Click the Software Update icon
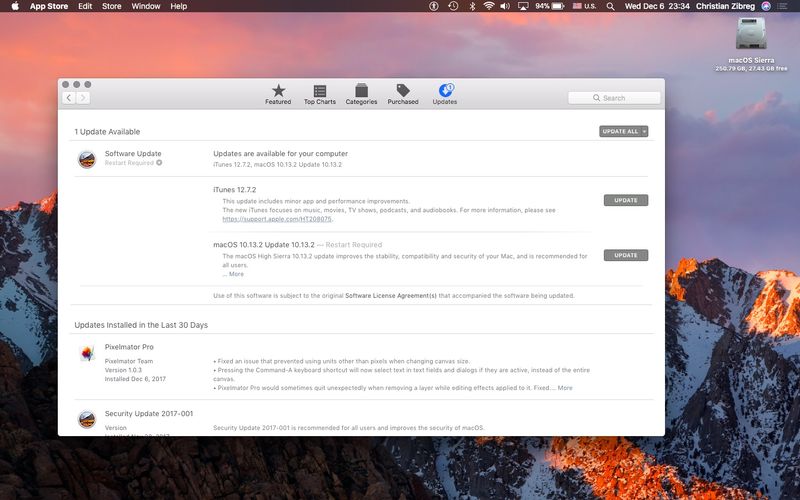800x500 pixels. (87, 159)
